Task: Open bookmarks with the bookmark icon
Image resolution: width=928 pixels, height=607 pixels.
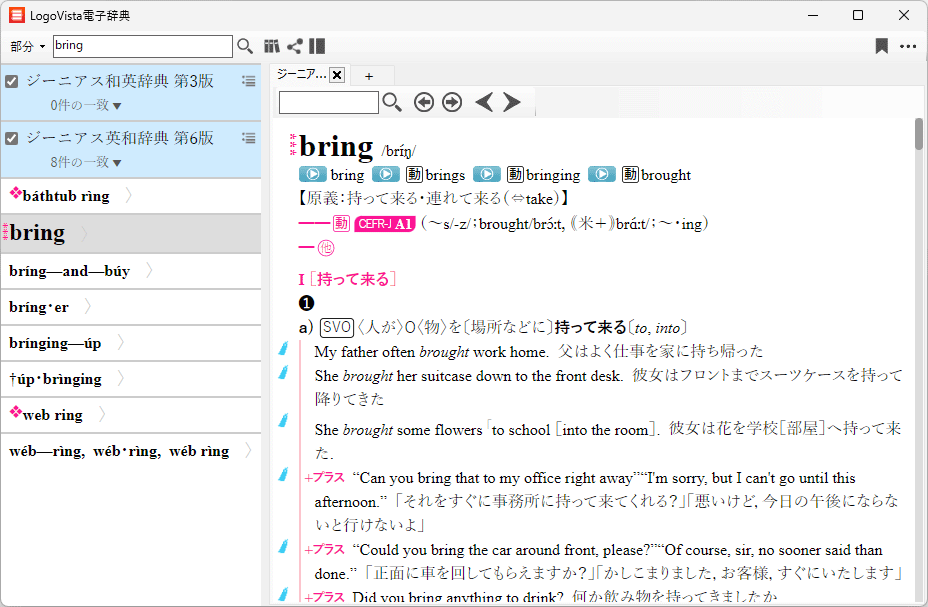Action: point(881,46)
